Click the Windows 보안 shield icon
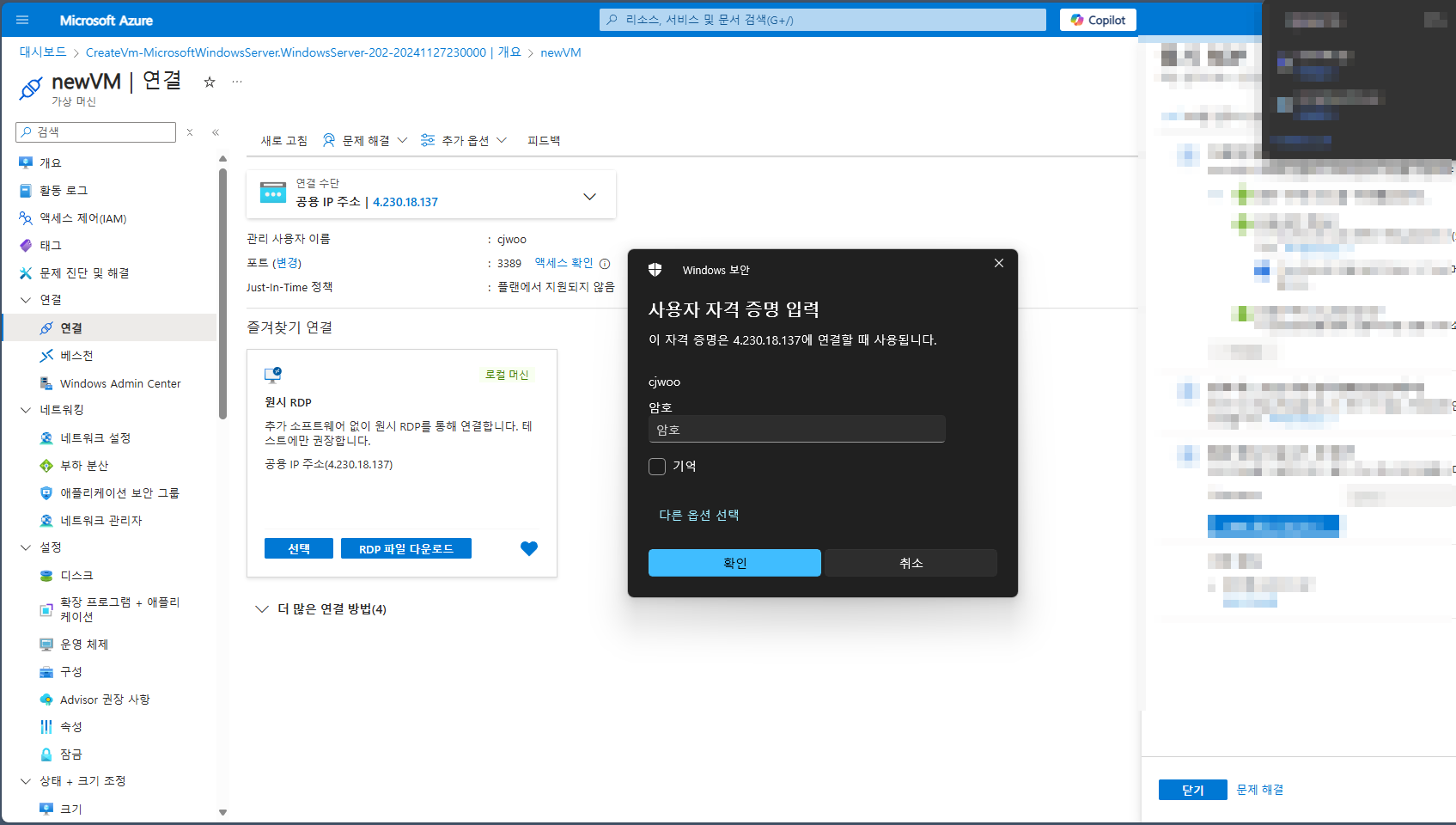1456x825 pixels. [x=655, y=270]
